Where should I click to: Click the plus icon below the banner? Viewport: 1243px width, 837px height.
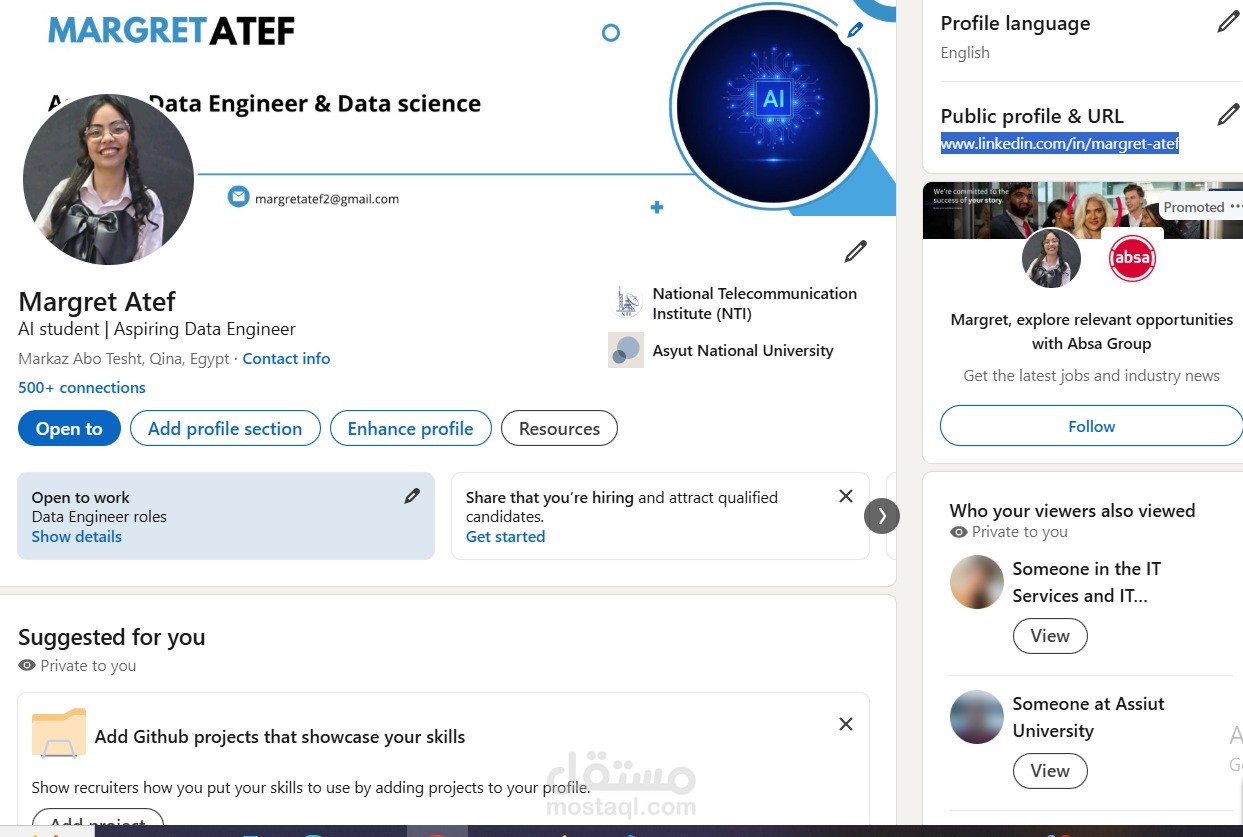pos(657,207)
